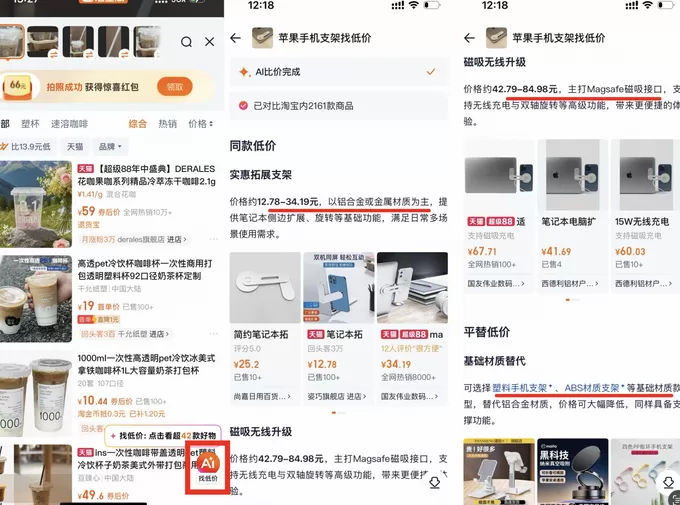Select fourth straw thumbnail
This screenshot has height=505, width=680.
pos(114,42)
